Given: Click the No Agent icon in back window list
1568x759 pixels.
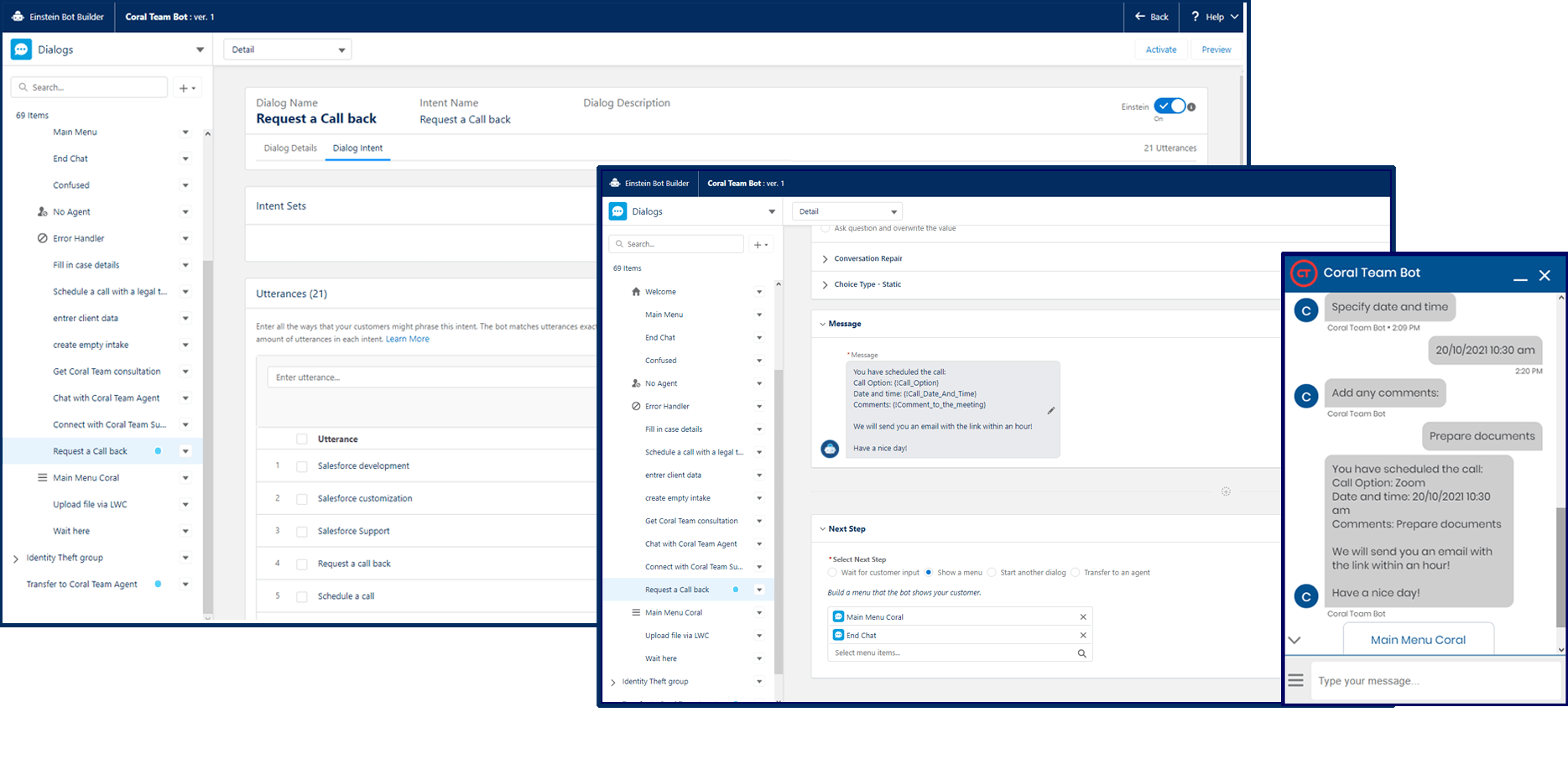Looking at the screenshot, I should point(43,212).
